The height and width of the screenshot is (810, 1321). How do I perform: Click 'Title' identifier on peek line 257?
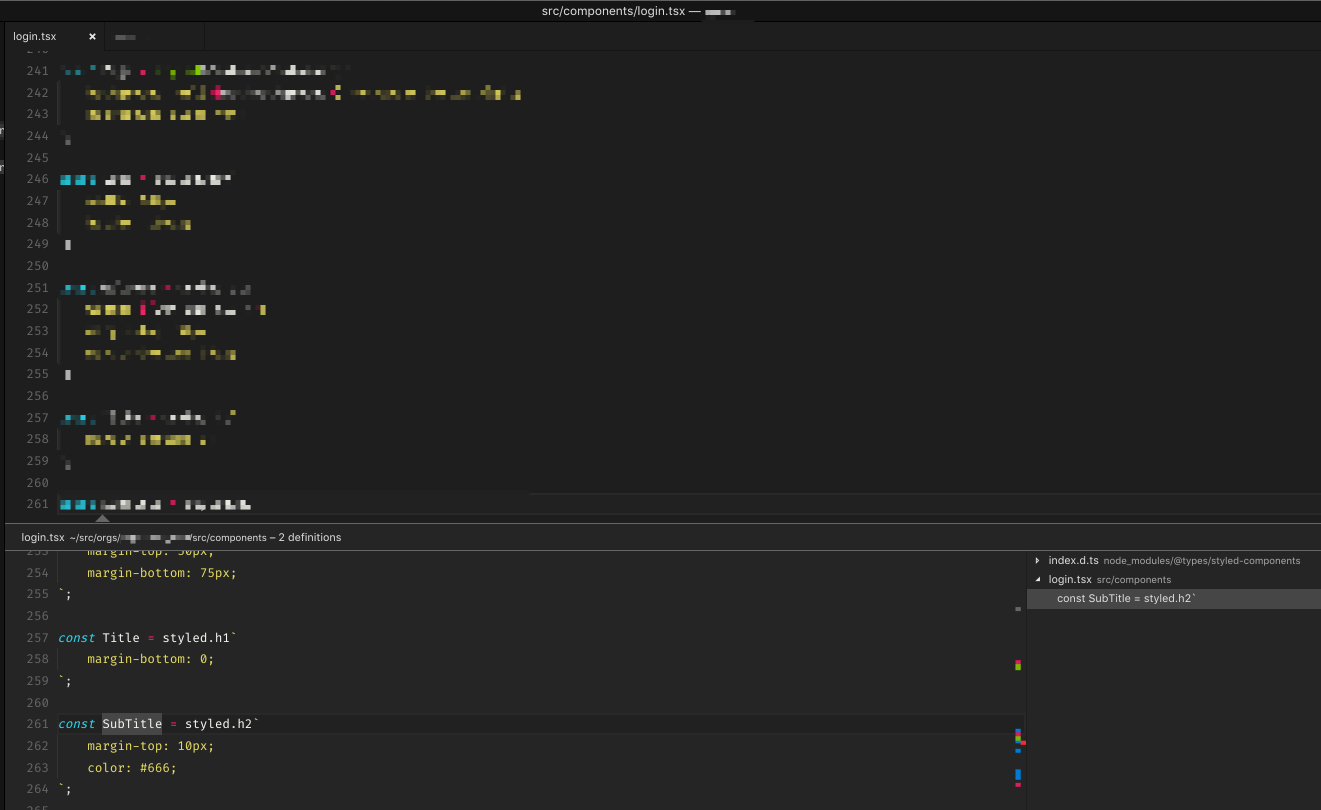(x=121, y=638)
